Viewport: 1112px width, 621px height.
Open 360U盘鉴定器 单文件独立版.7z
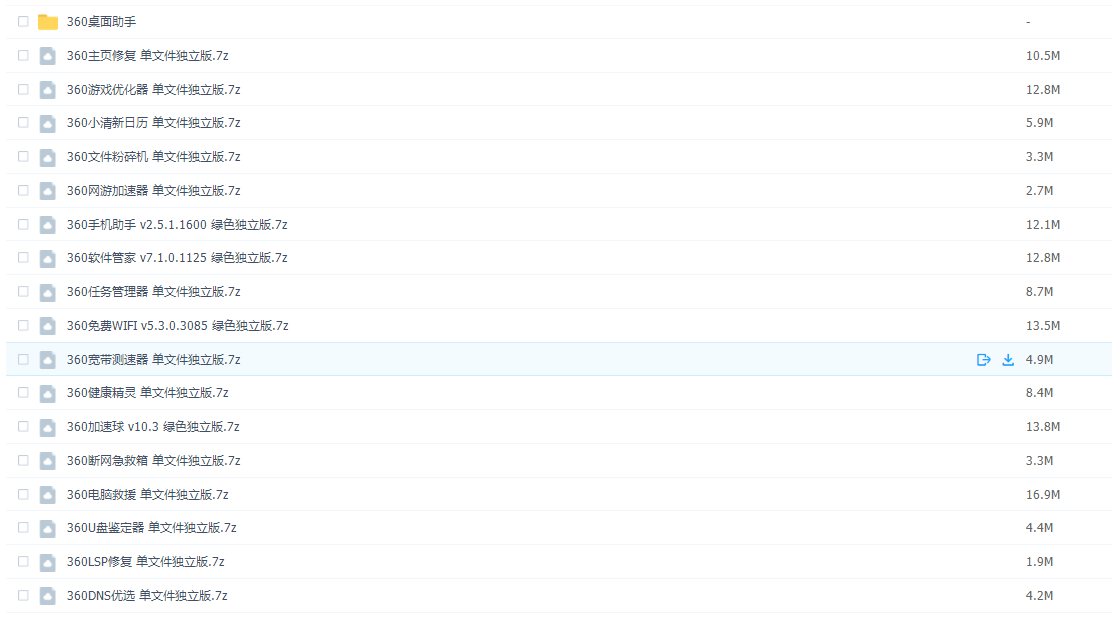tap(152, 527)
